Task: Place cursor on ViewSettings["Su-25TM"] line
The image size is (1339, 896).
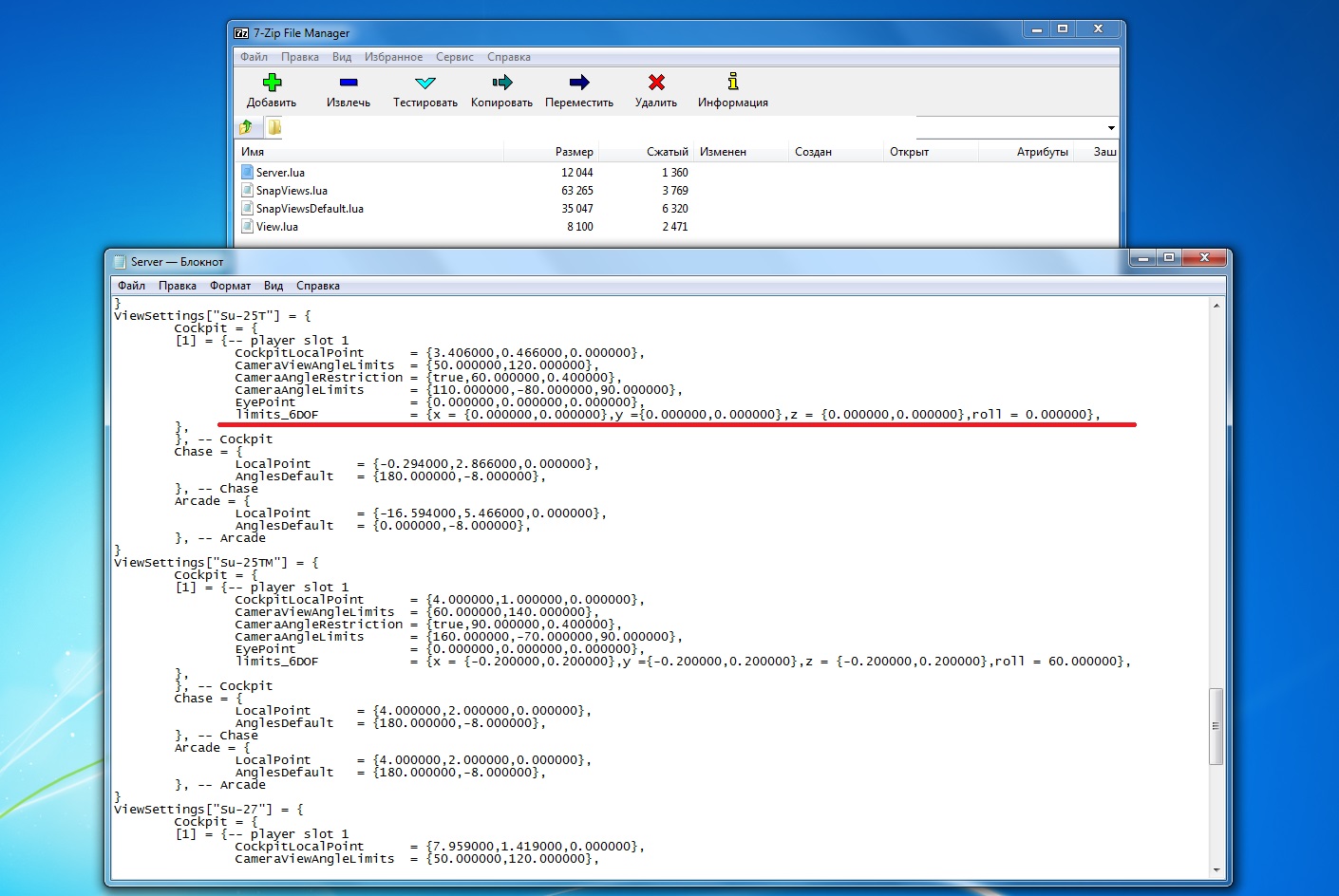Action: coord(217,562)
